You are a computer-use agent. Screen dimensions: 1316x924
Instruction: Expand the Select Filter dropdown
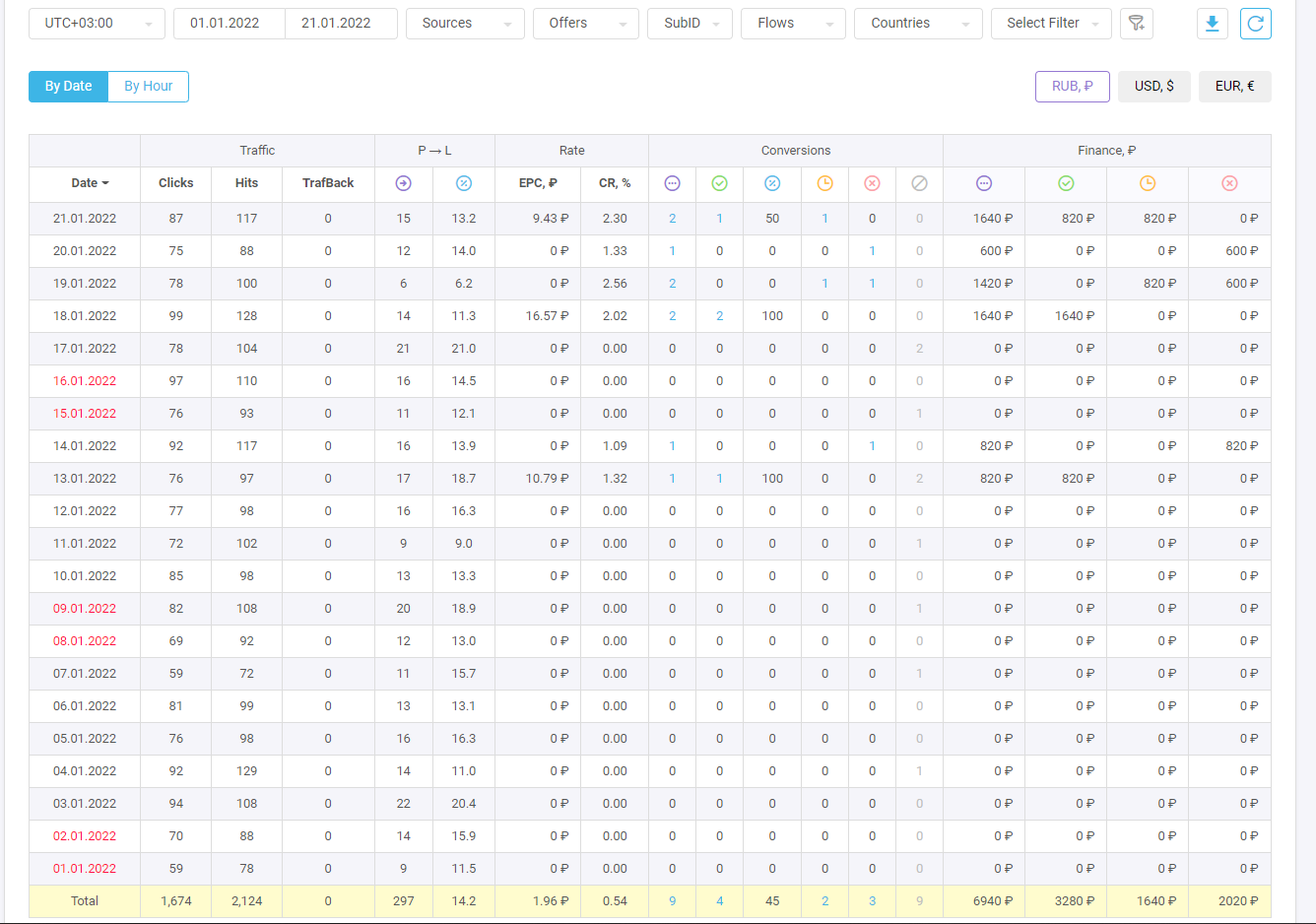pyautogui.click(x=1050, y=24)
